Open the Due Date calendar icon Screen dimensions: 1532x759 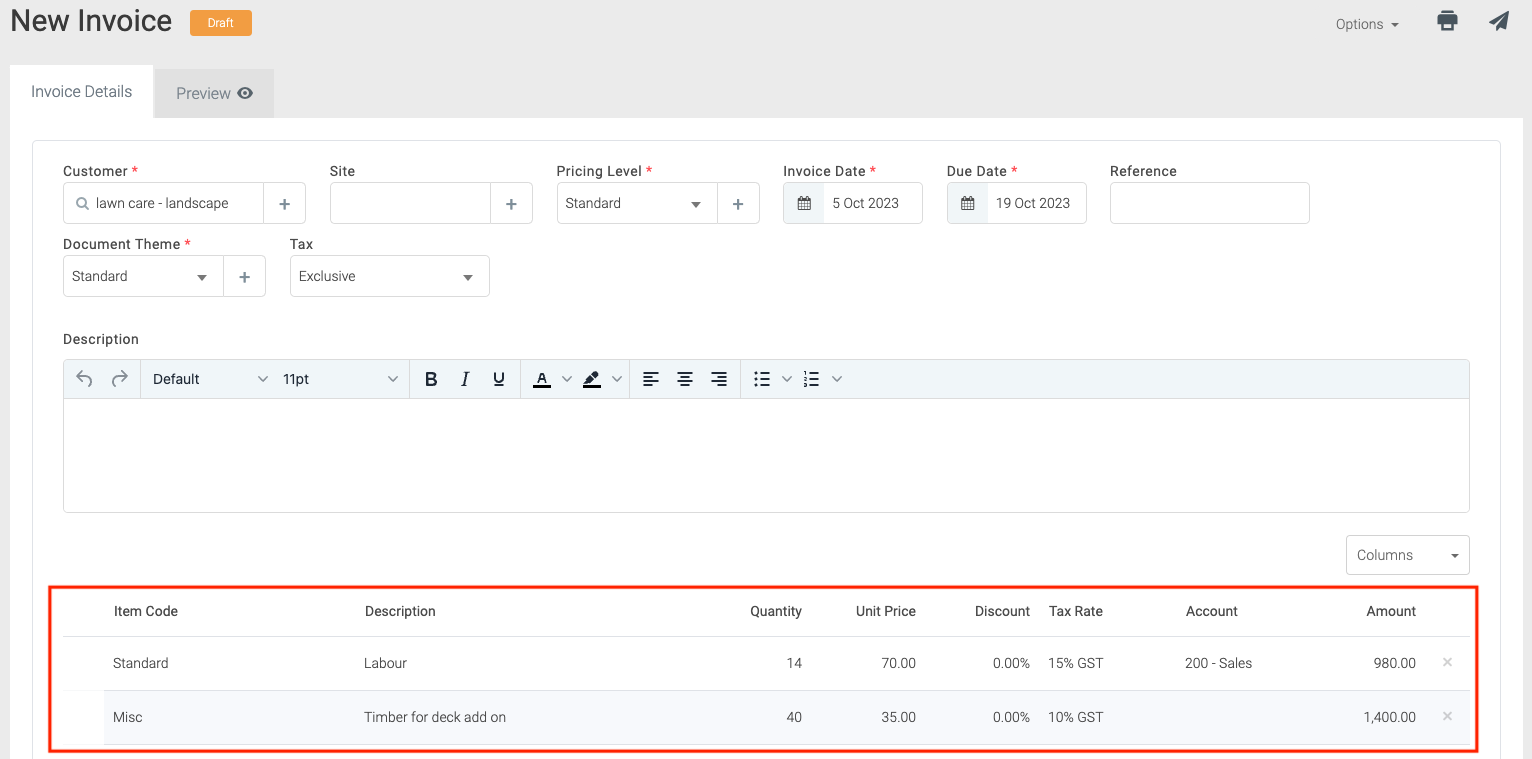pos(968,202)
